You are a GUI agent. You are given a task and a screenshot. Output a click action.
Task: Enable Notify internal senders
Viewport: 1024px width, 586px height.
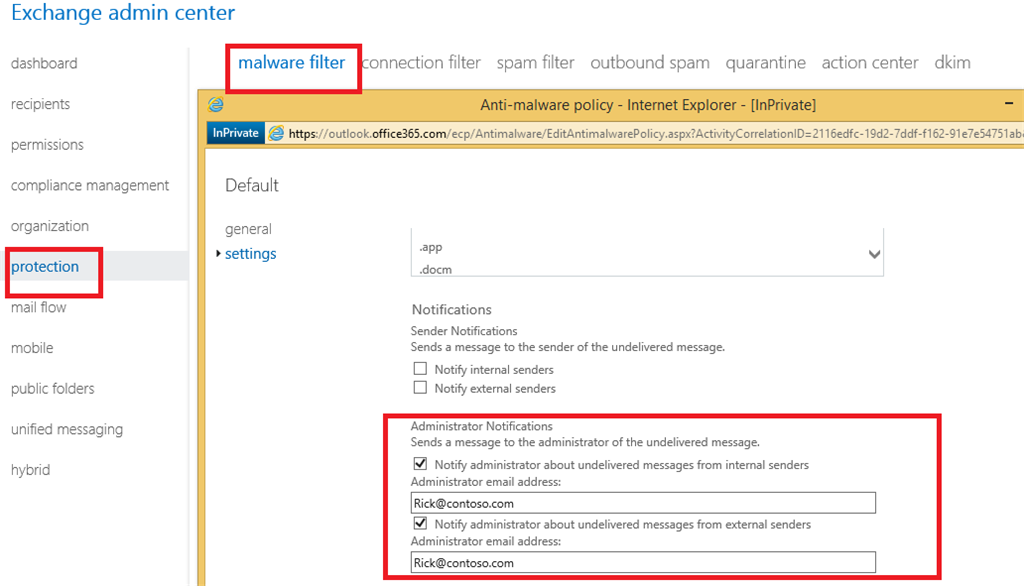[x=421, y=369]
